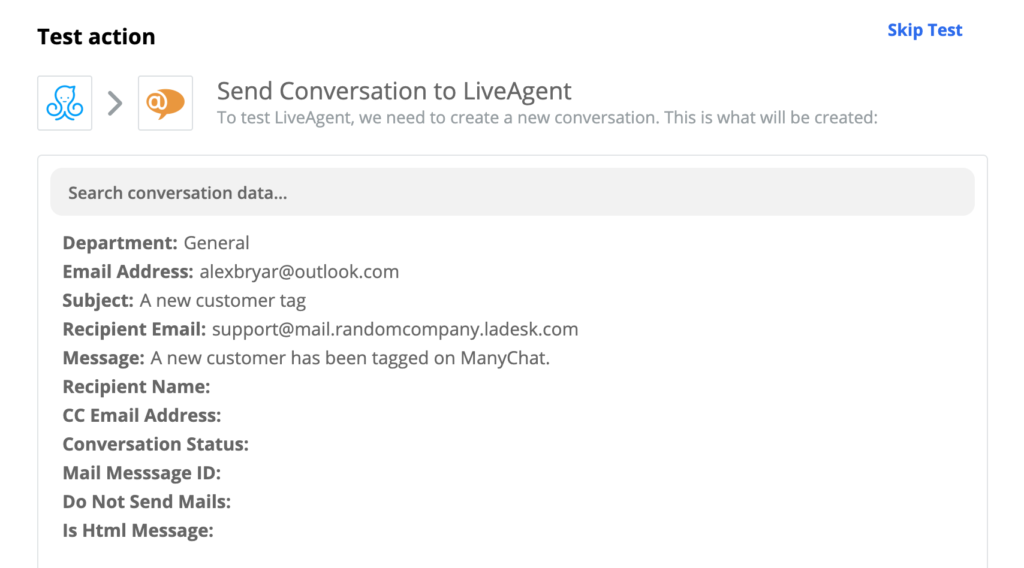Select the Subject field row
Screen dimensions: 1024x568
[184, 300]
